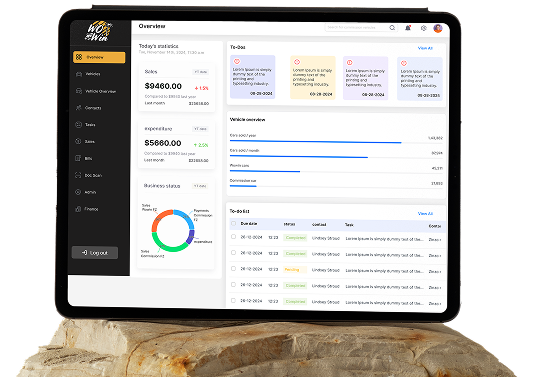Click the Today's statistics heading
The width and height of the screenshot is (534, 377).
tap(159, 46)
